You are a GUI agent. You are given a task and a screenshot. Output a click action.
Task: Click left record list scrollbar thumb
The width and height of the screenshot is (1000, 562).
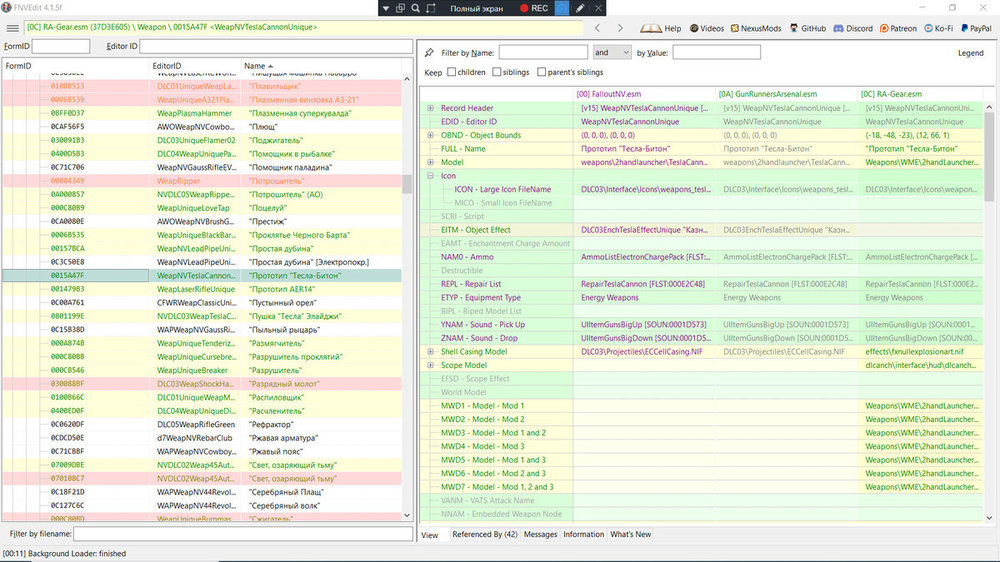(x=407, y=184)
